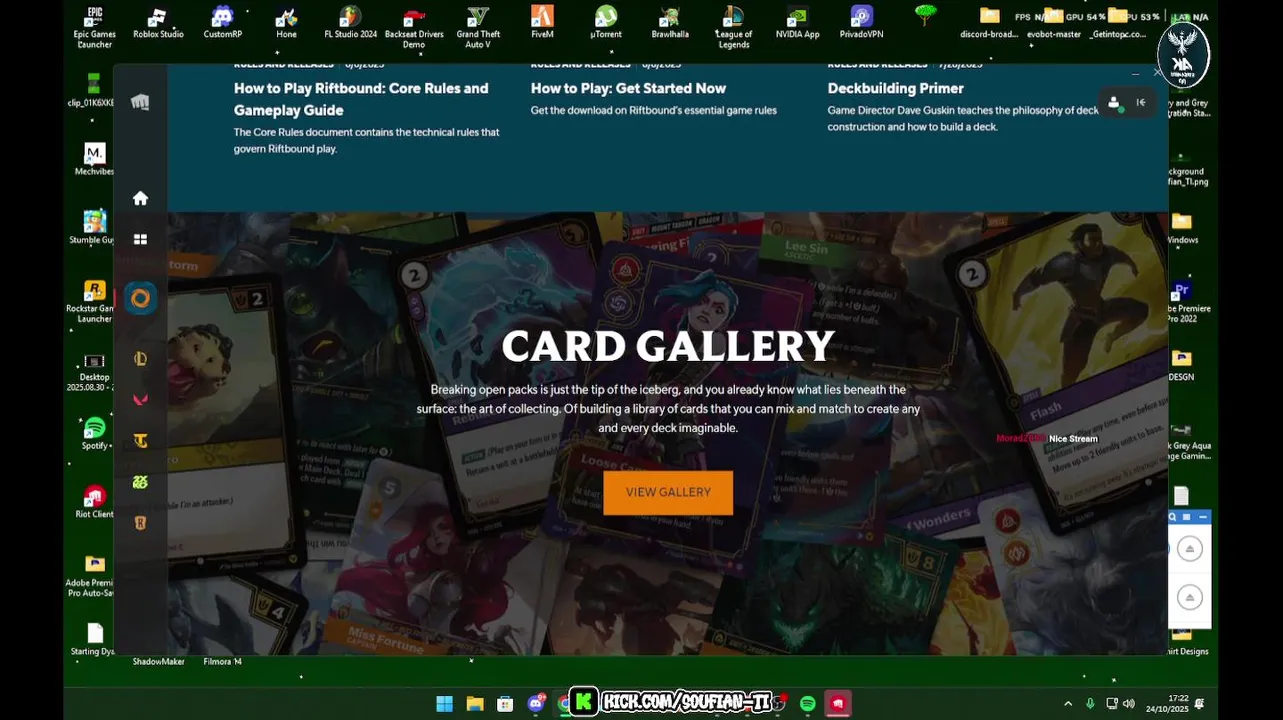Open Backseat Drivers Demo desktop shortcut
The width and height of the screenshot is (1283, 720).
[414, 26]
